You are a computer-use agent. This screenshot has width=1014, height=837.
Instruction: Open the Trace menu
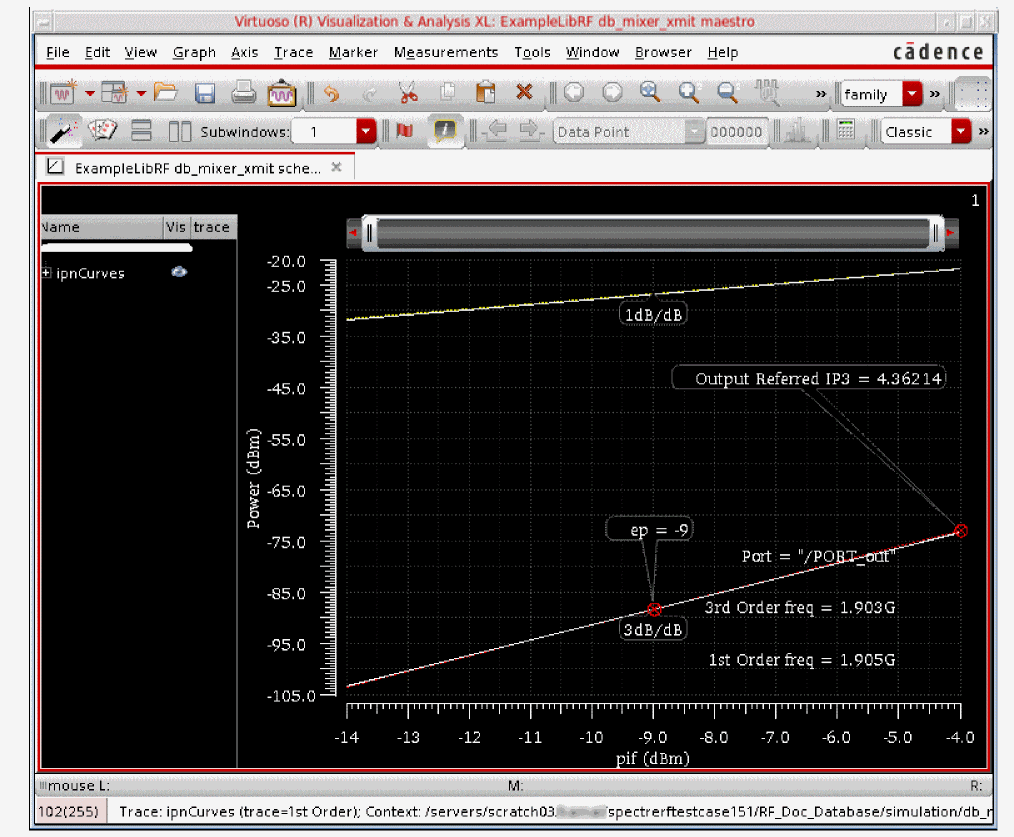(x=293, y=52)
